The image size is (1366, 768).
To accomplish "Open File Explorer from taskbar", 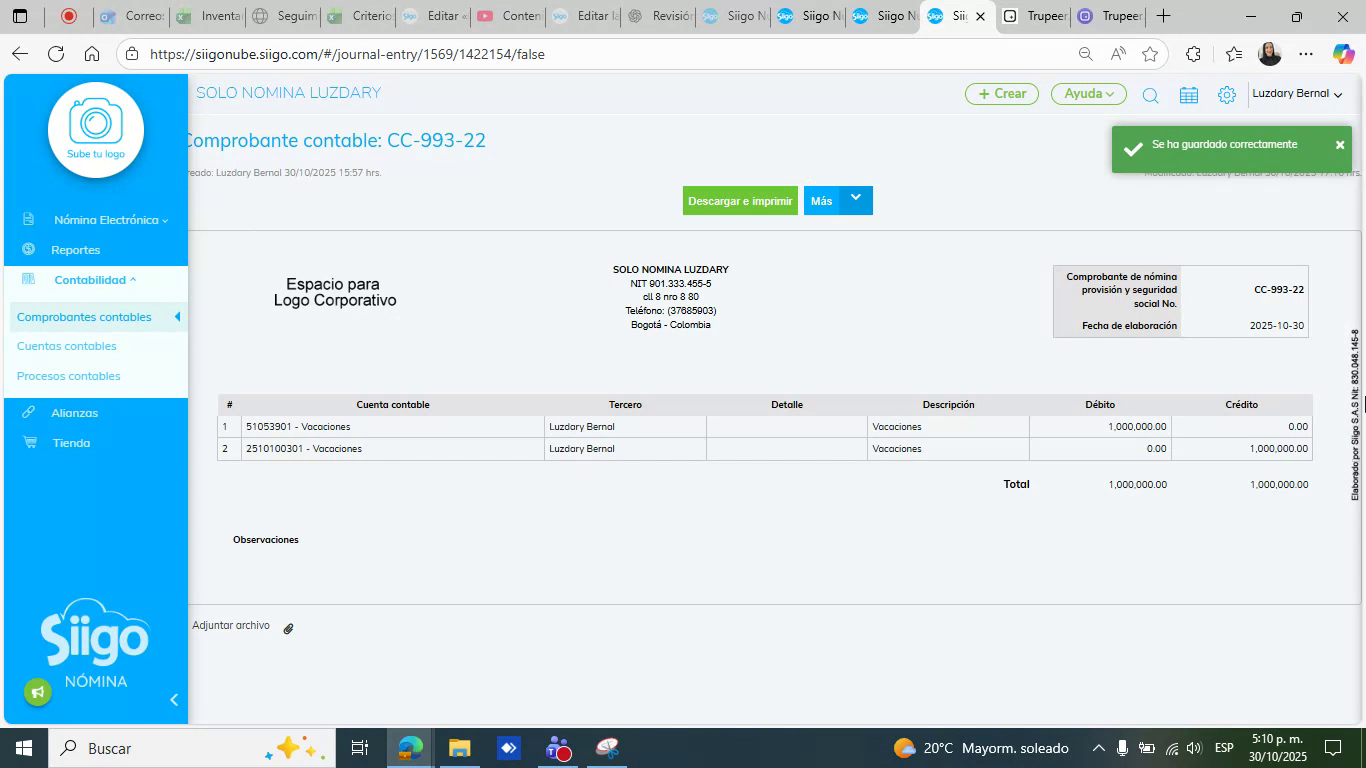I will (459, 748).
